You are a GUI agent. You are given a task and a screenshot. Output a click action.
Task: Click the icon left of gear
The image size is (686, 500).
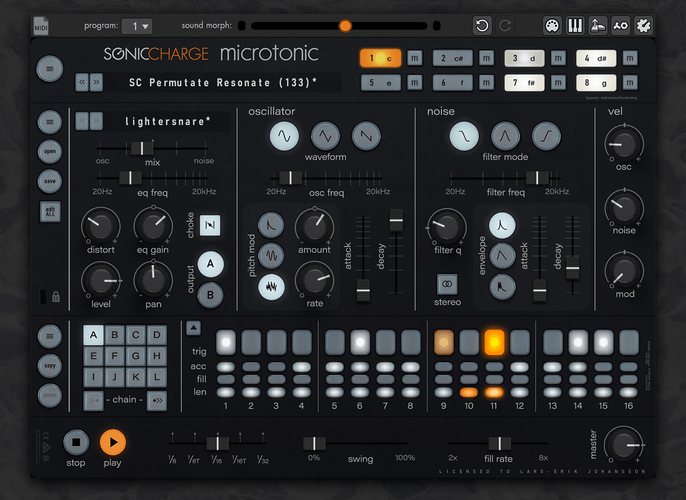(620, 26)
